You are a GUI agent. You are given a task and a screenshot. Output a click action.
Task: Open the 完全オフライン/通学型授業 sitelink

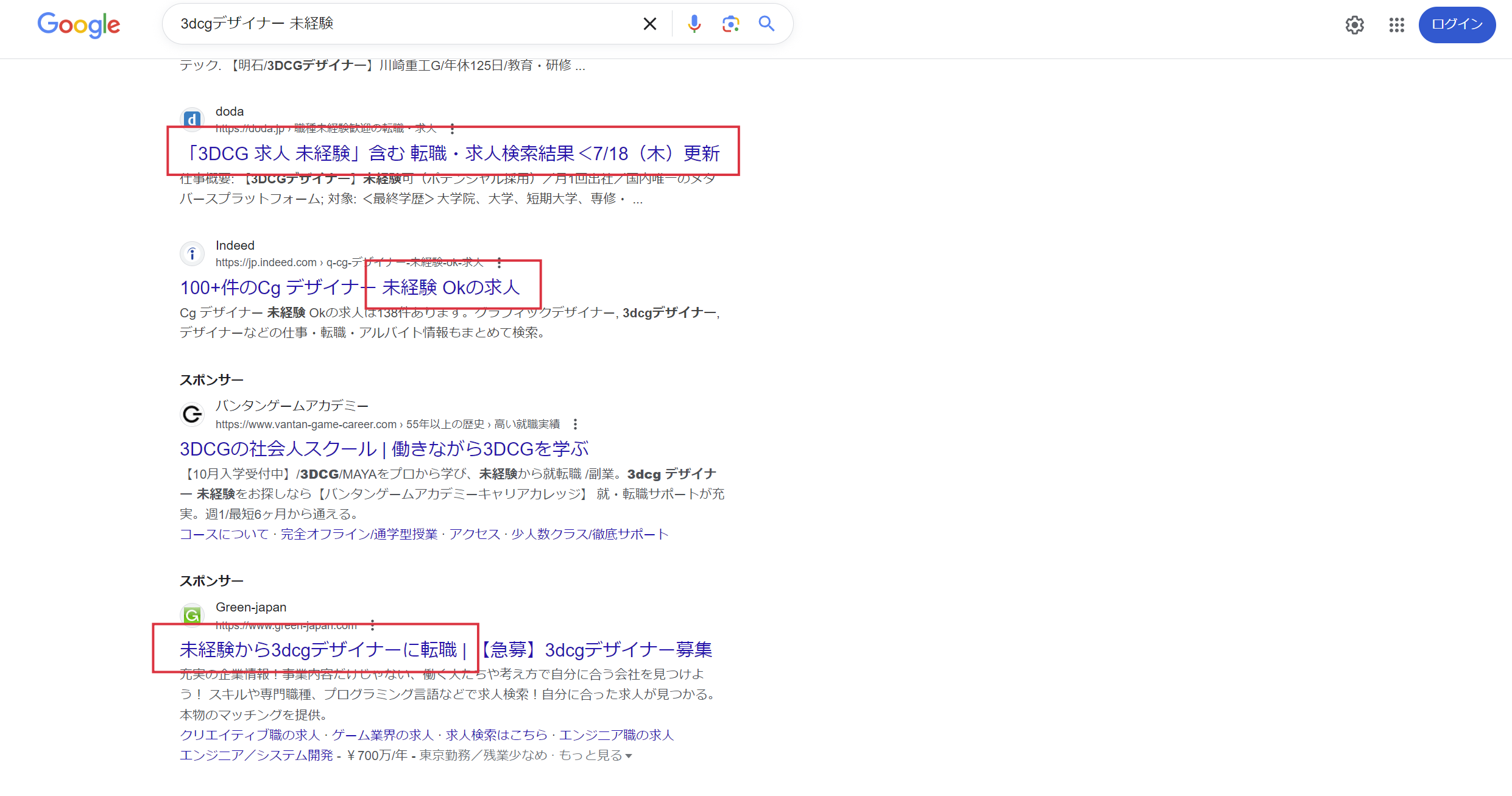pos(359,534)
